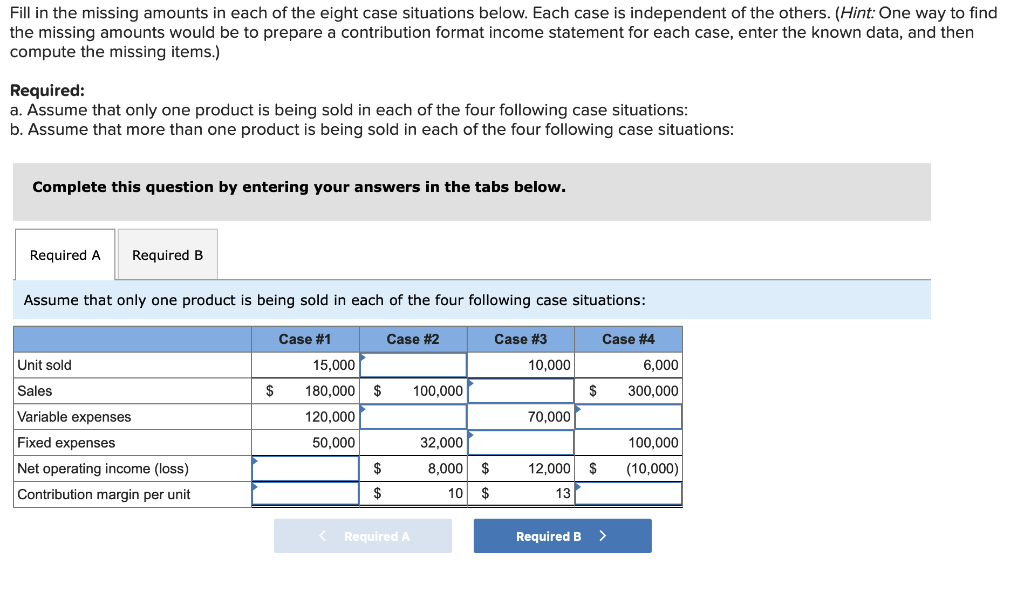
Task: Select the Required A tab
Action: [64, 254]
